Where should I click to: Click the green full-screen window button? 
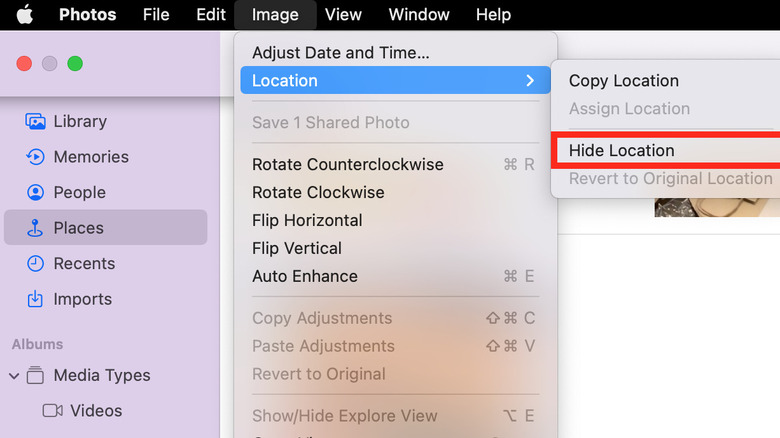coord(75,64)
